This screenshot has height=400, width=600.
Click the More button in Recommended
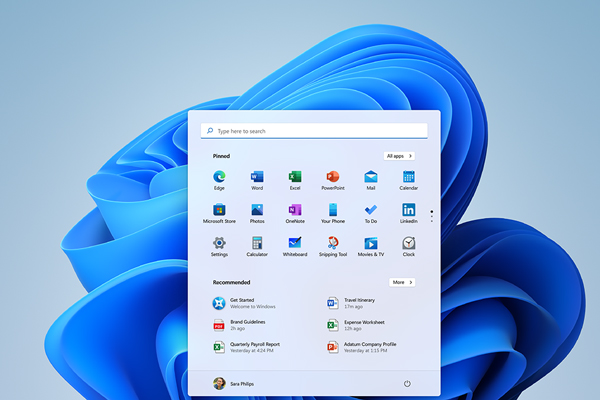[402, 282]
